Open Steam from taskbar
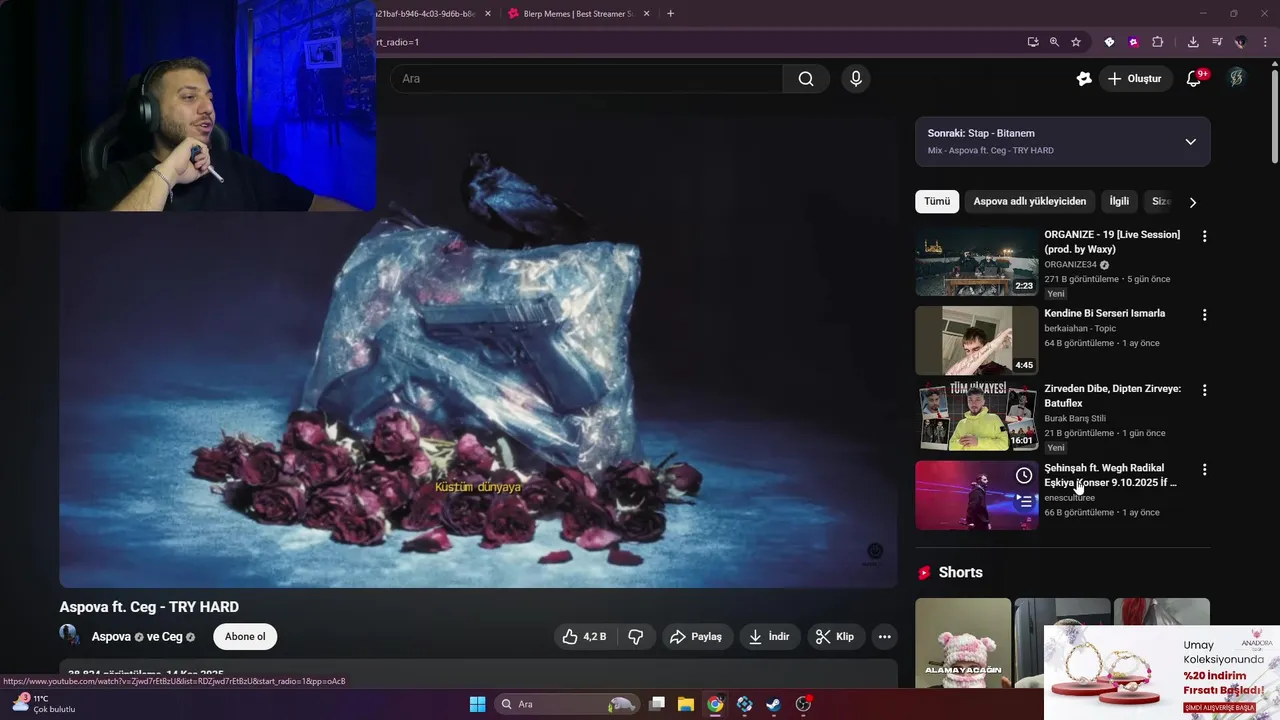This screenshot has width=1280, height=720. point(773,704)
